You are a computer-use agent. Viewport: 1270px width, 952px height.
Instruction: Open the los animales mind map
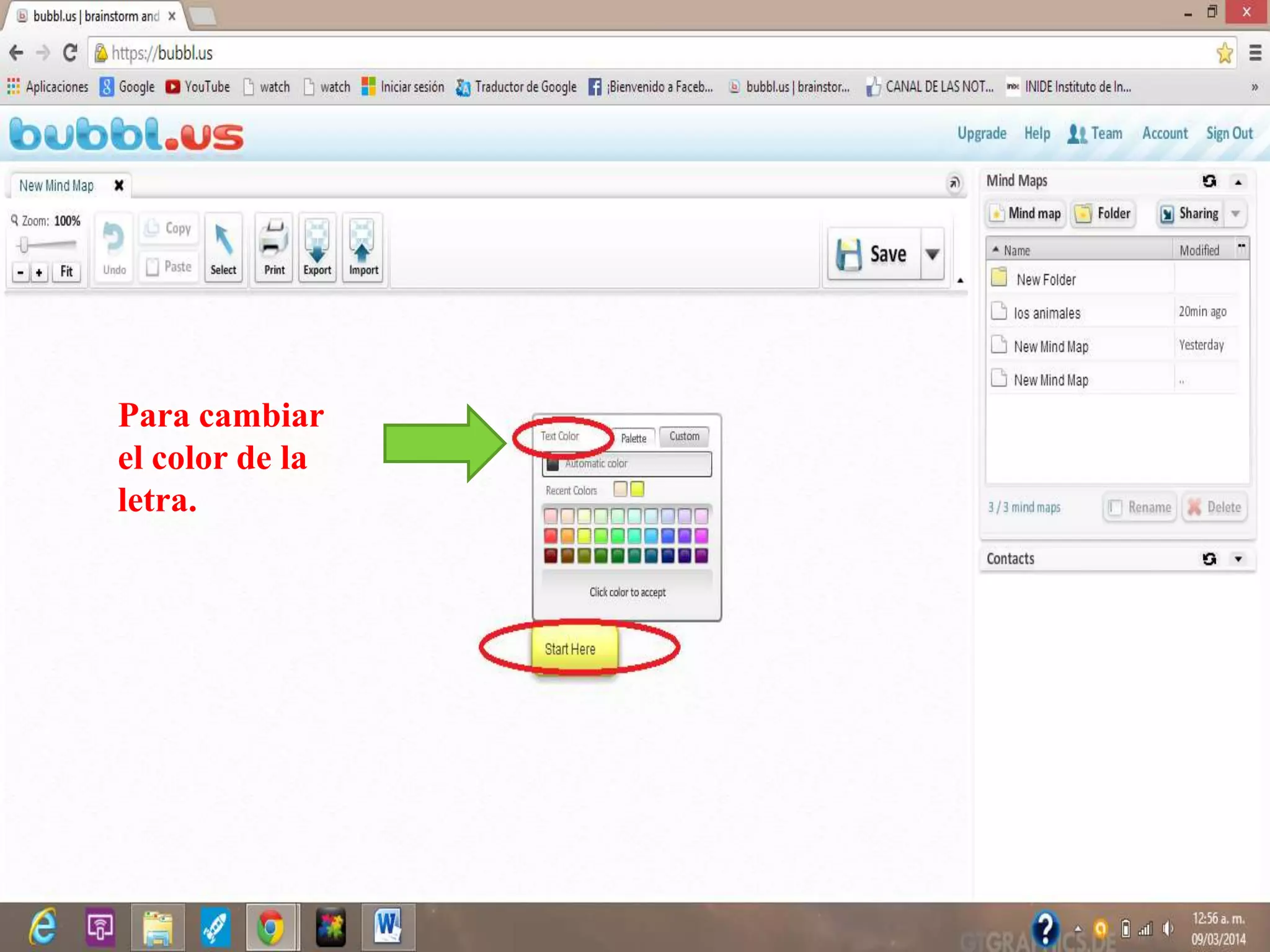(1047, 313)
